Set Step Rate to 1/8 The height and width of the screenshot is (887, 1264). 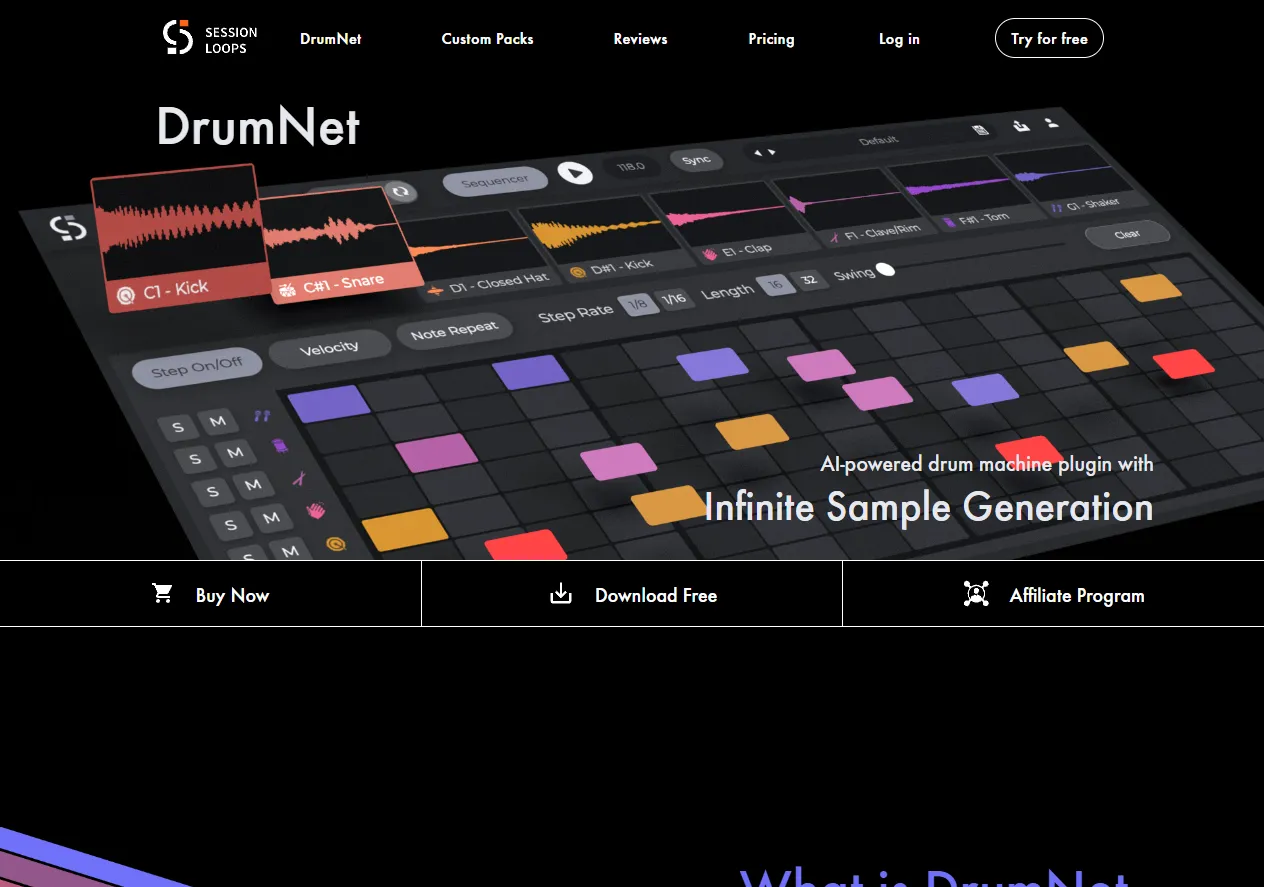(x=638, y=303)
